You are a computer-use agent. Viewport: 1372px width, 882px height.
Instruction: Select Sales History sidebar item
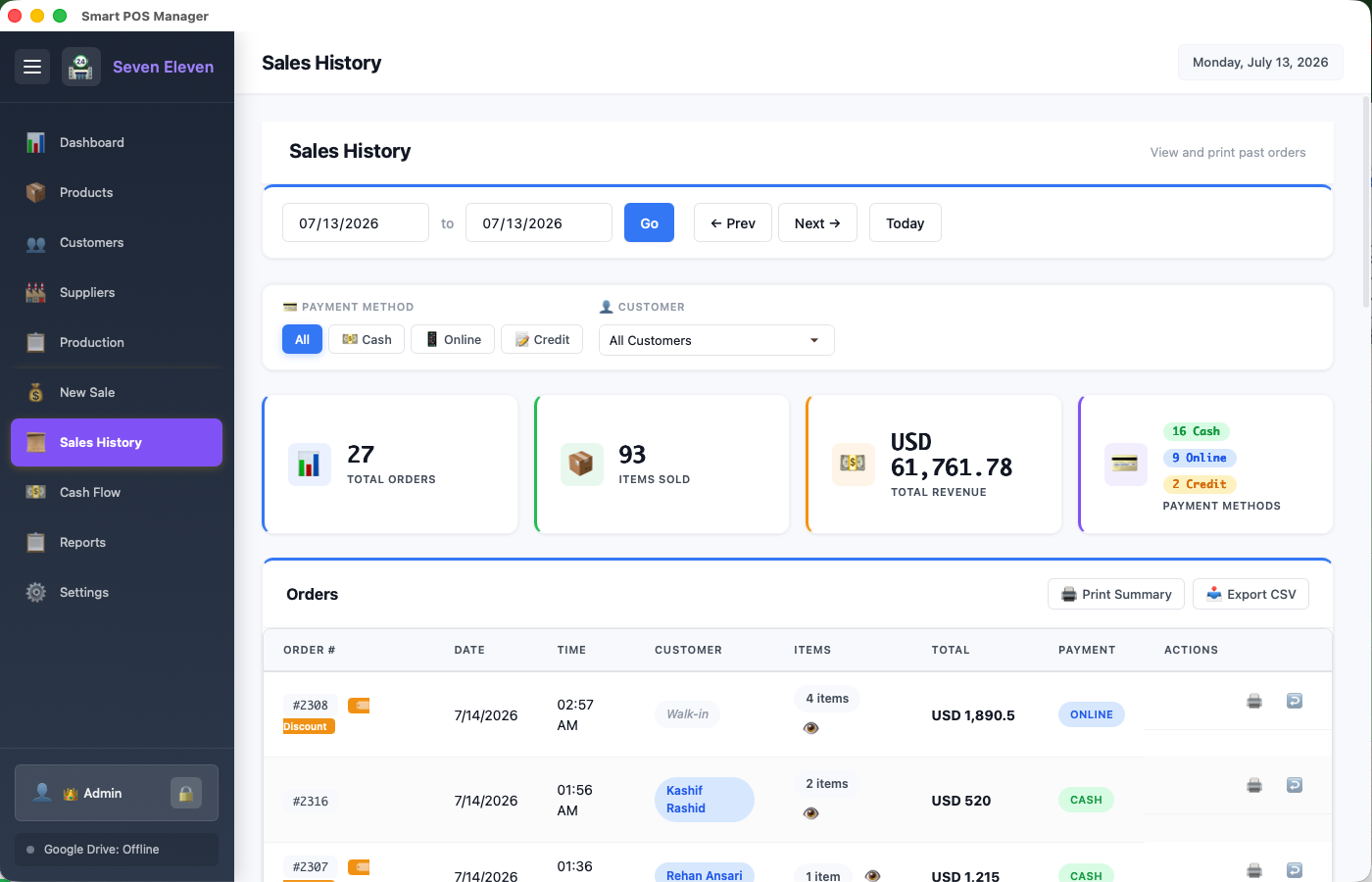coord(117,442)
